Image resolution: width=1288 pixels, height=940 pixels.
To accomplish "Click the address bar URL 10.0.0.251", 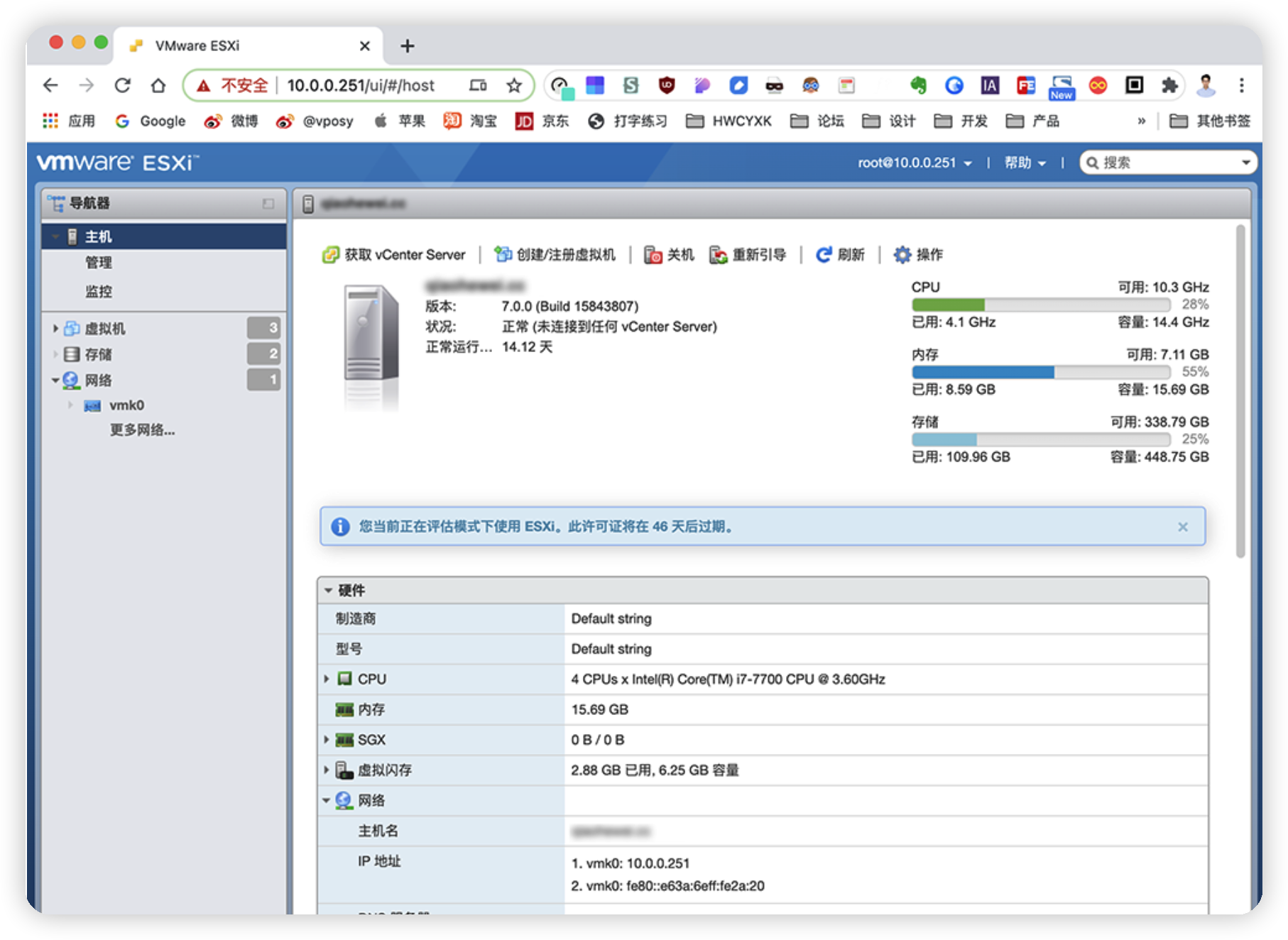I will tap(361, 86).
